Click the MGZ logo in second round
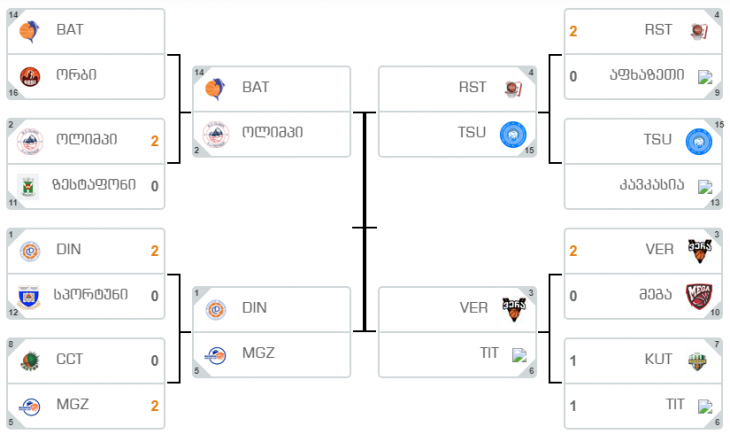Viewport: 730px width, 434px height. (x=216, y=356)
